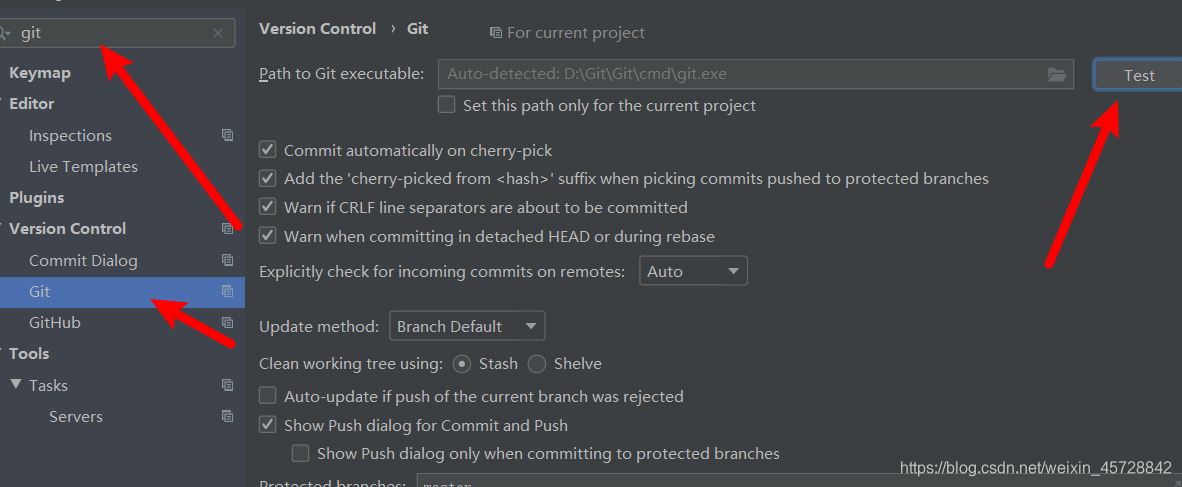The width and height of the screenshot is (1182, 487).
Task: Click the folder browse icon for Git path
Action: click(1056, 74)
